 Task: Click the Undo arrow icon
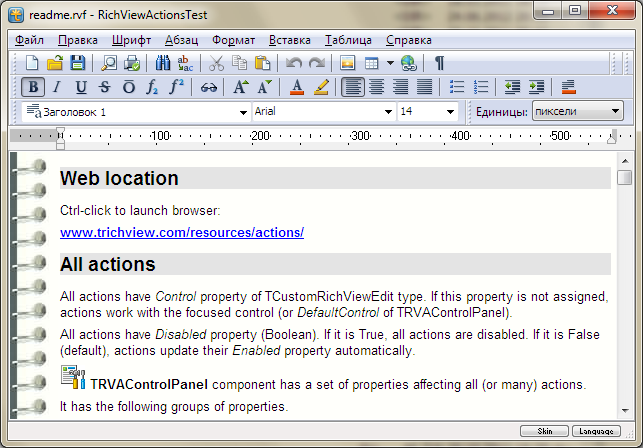click(294, 63)
